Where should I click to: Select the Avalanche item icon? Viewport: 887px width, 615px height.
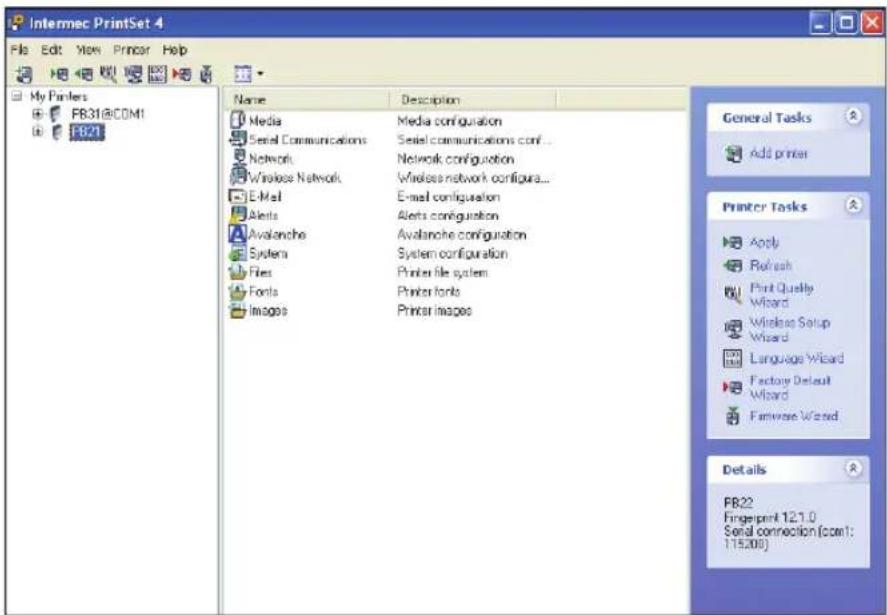238,234
